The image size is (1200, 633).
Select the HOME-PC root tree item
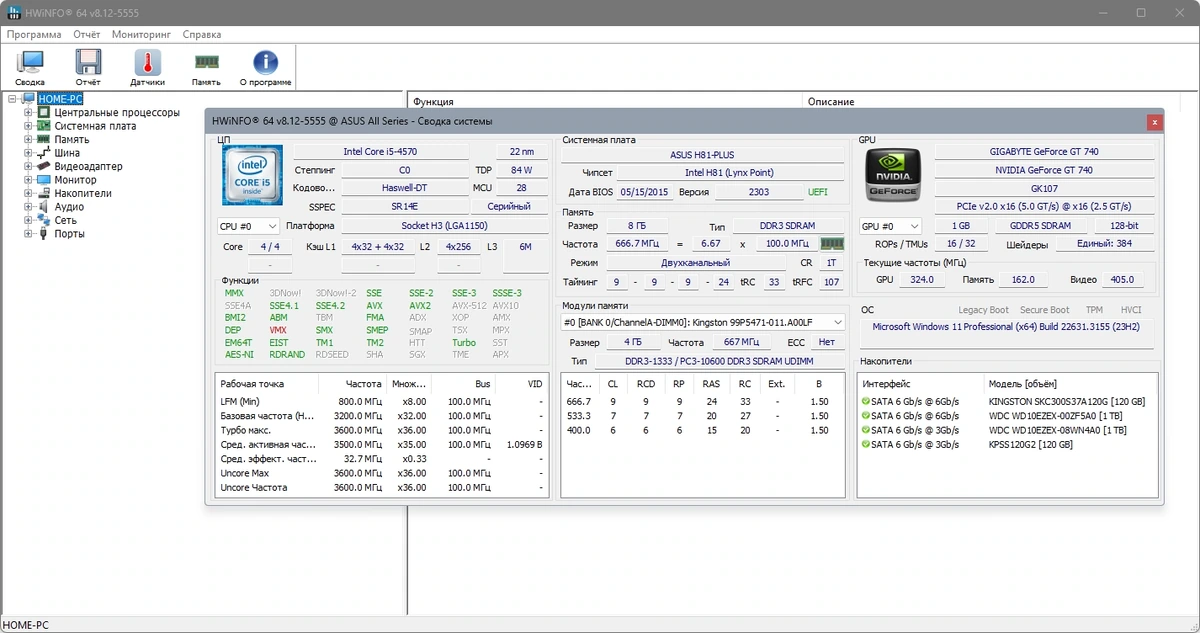(60, 99)
